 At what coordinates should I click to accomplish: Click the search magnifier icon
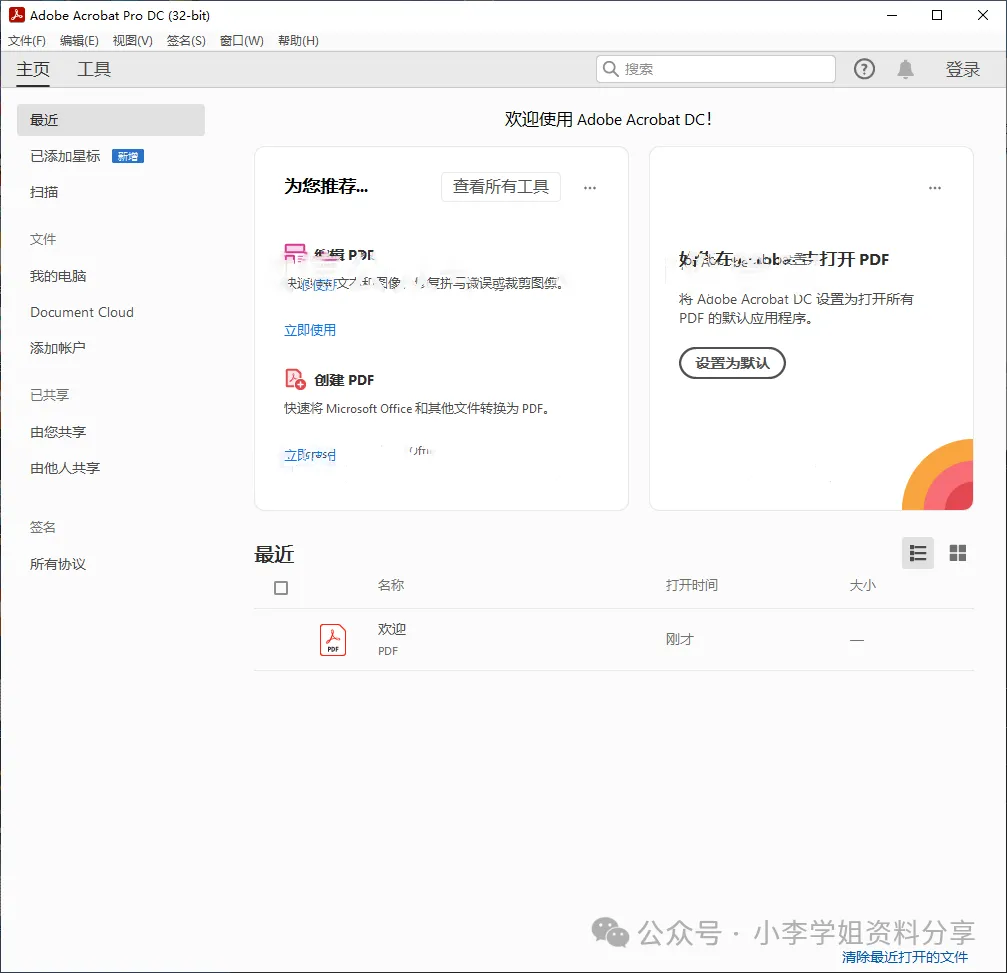(x=611, y=69)
